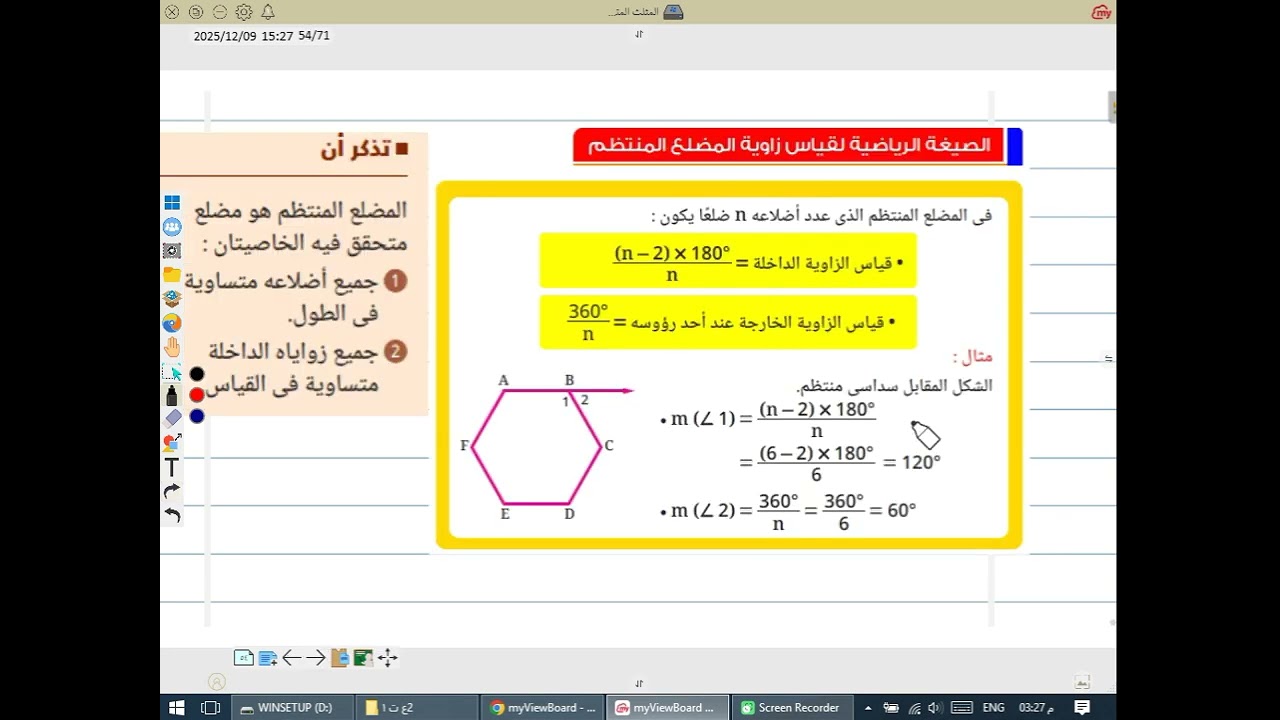Viewport: 1280px width, 720px height.
Task: Click the collapse arrows at top center
Action: [639, 34]
